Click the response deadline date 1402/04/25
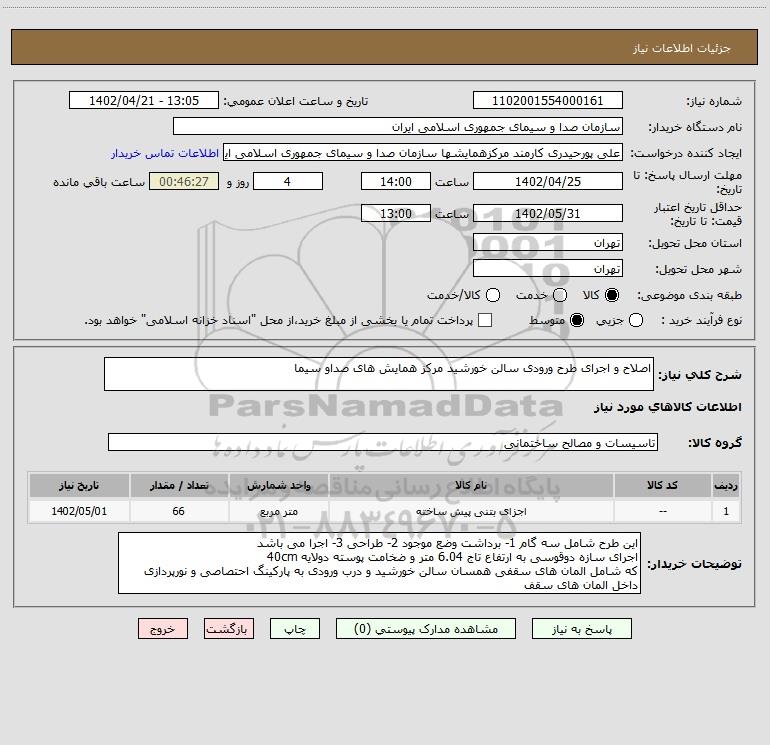770x745 pixels. (x=548, y=181)
